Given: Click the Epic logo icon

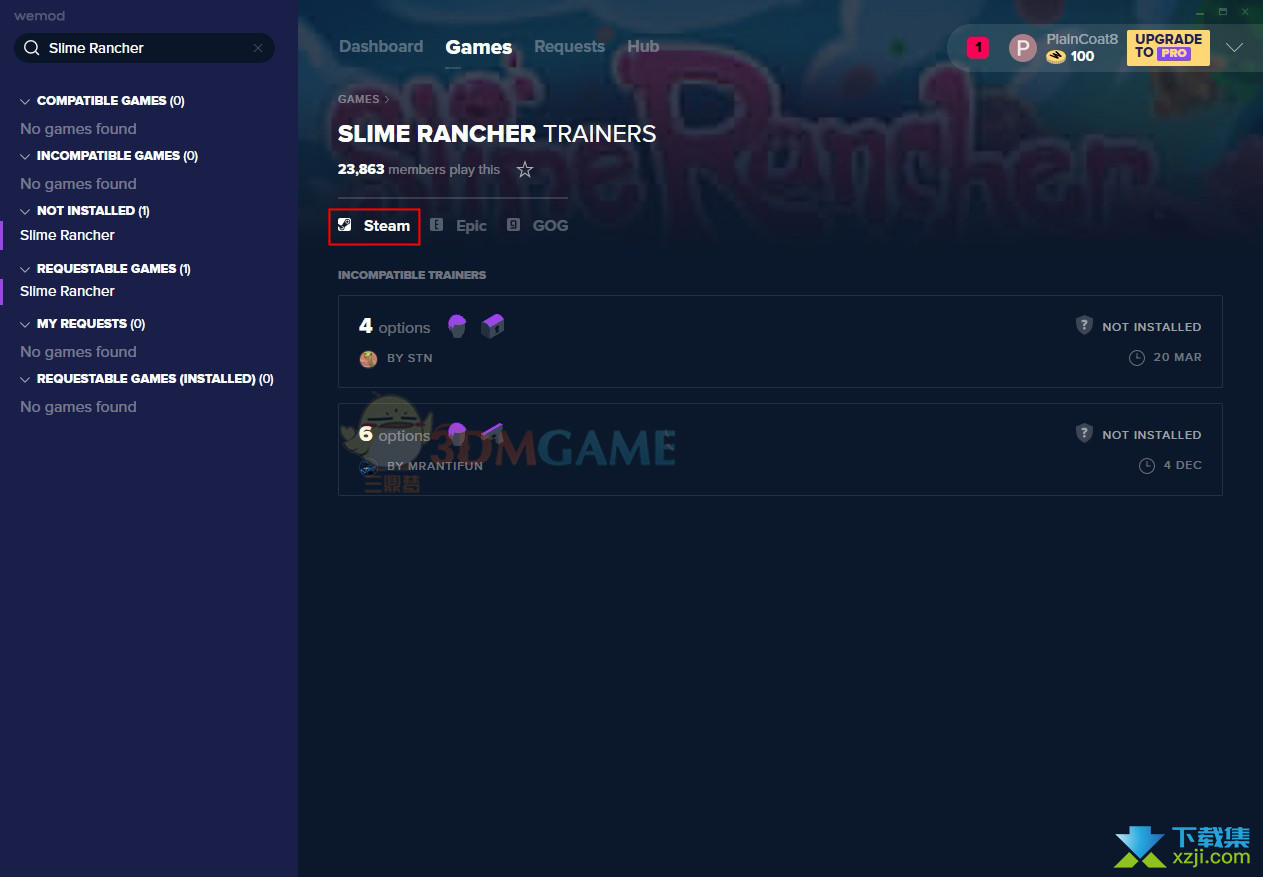Looking at the screenshot, I should click(x=436, y=225).
